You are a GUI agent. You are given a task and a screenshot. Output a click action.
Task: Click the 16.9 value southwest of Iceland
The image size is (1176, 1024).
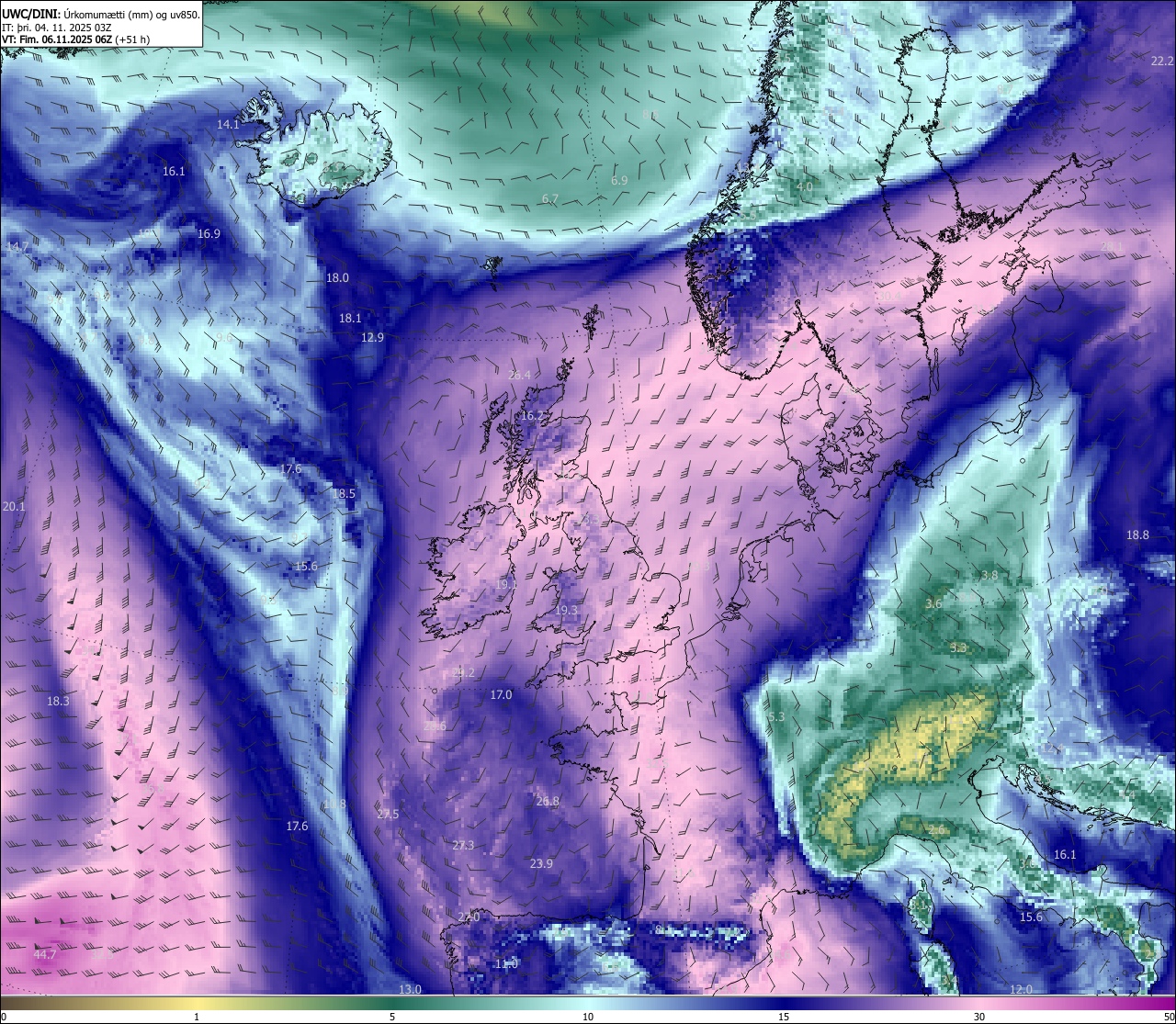209,234
